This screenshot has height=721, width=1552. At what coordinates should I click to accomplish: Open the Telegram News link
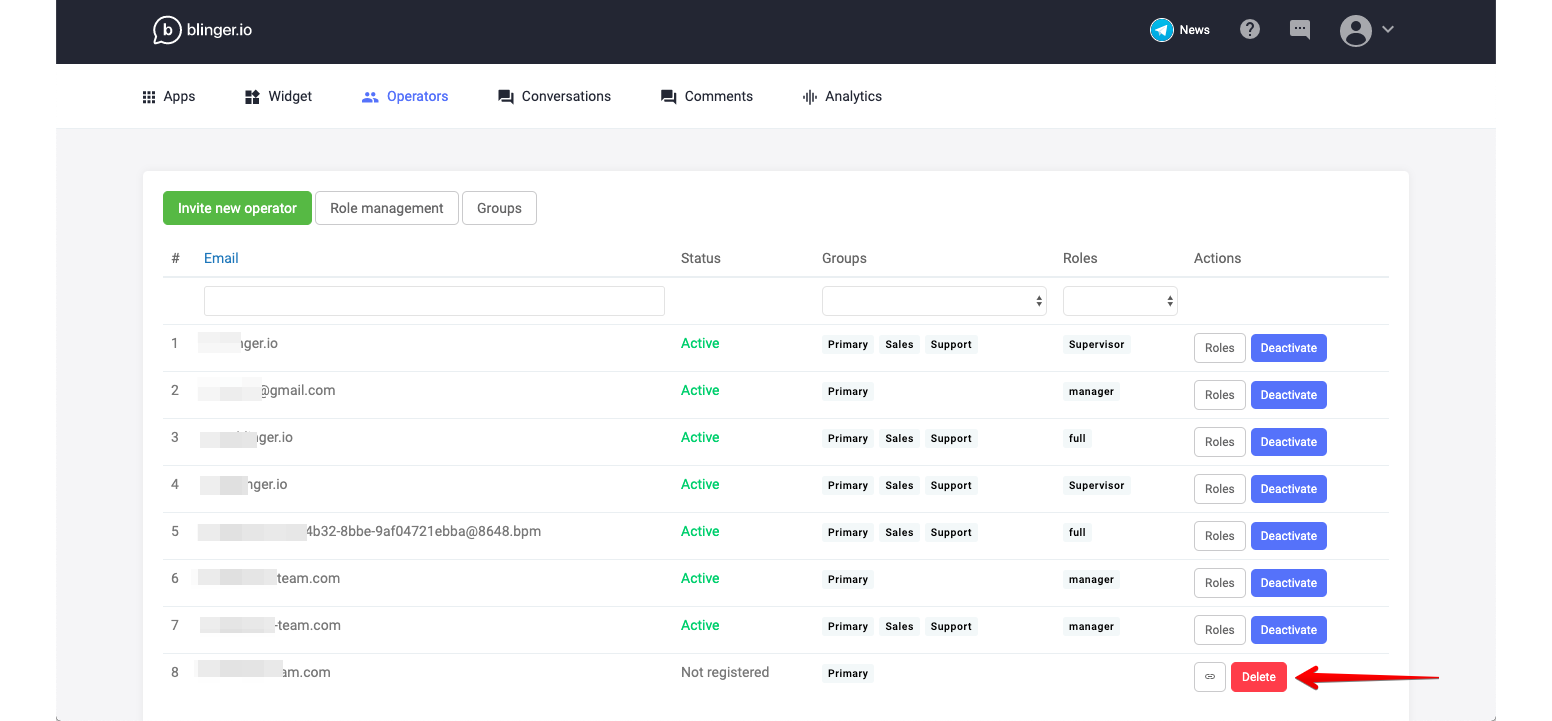click(1180, 30)
